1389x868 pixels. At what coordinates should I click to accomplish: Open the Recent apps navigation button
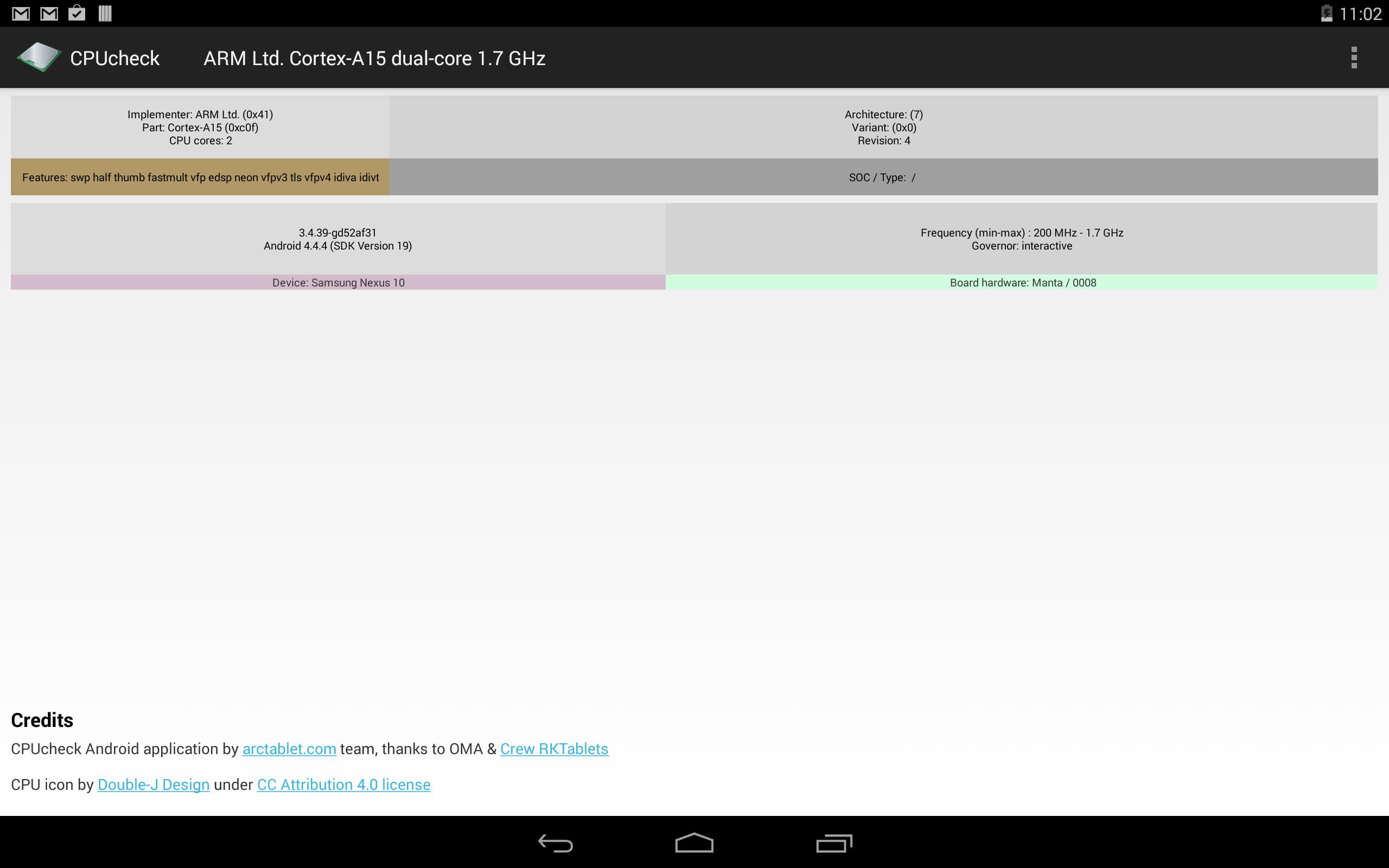pyautogui.click(x=833, y=843)
